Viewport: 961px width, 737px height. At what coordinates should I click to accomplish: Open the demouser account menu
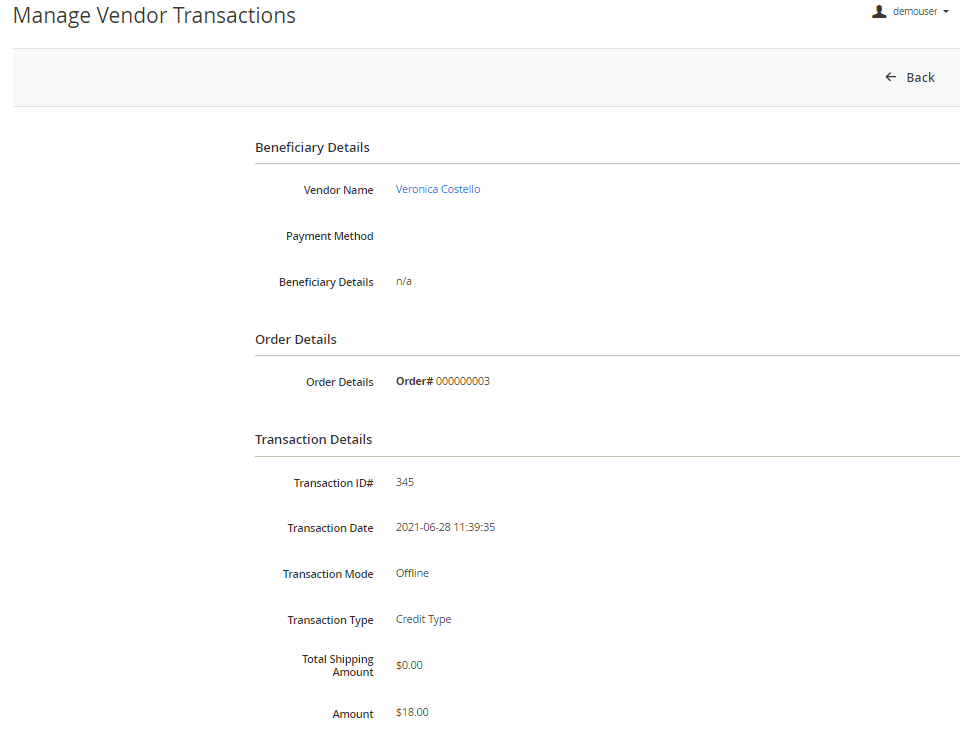914,12
